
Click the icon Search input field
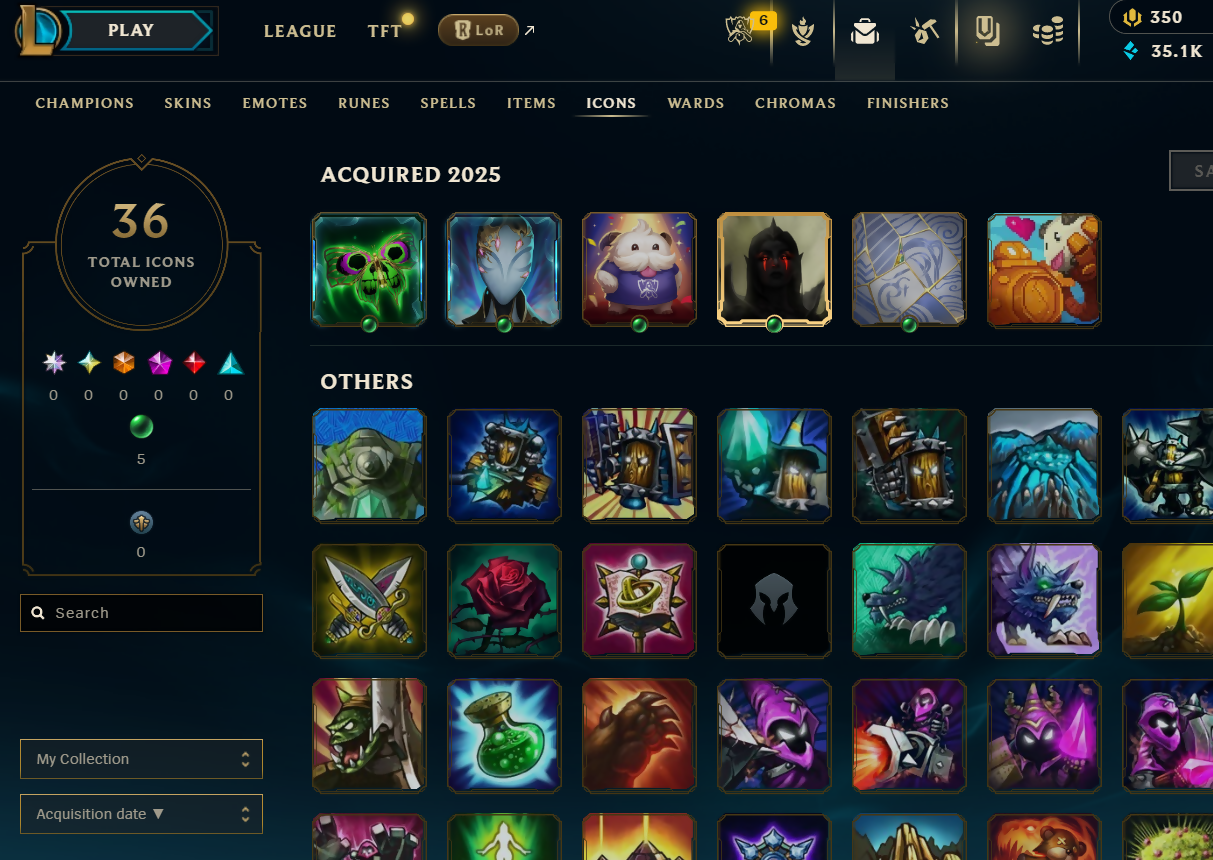tap(141, 613)
